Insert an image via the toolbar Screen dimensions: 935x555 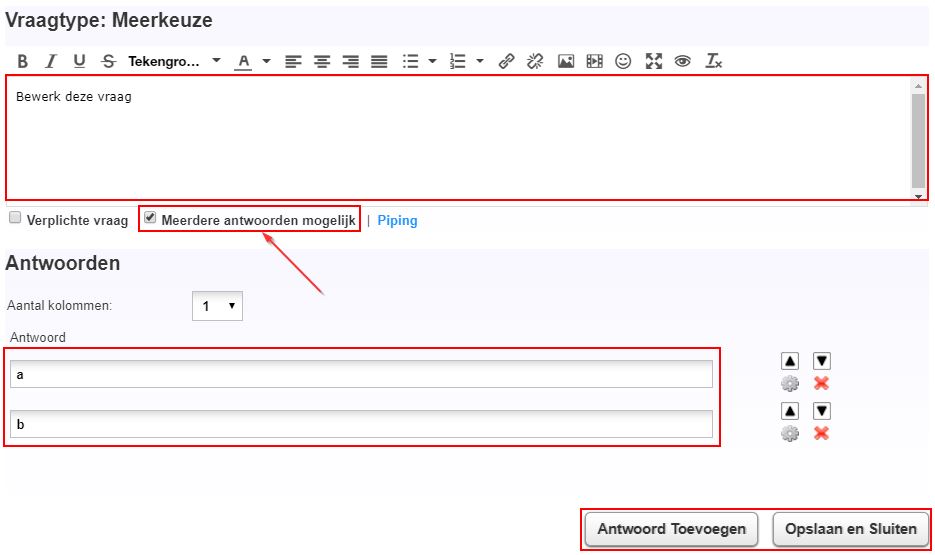[566, 61]
